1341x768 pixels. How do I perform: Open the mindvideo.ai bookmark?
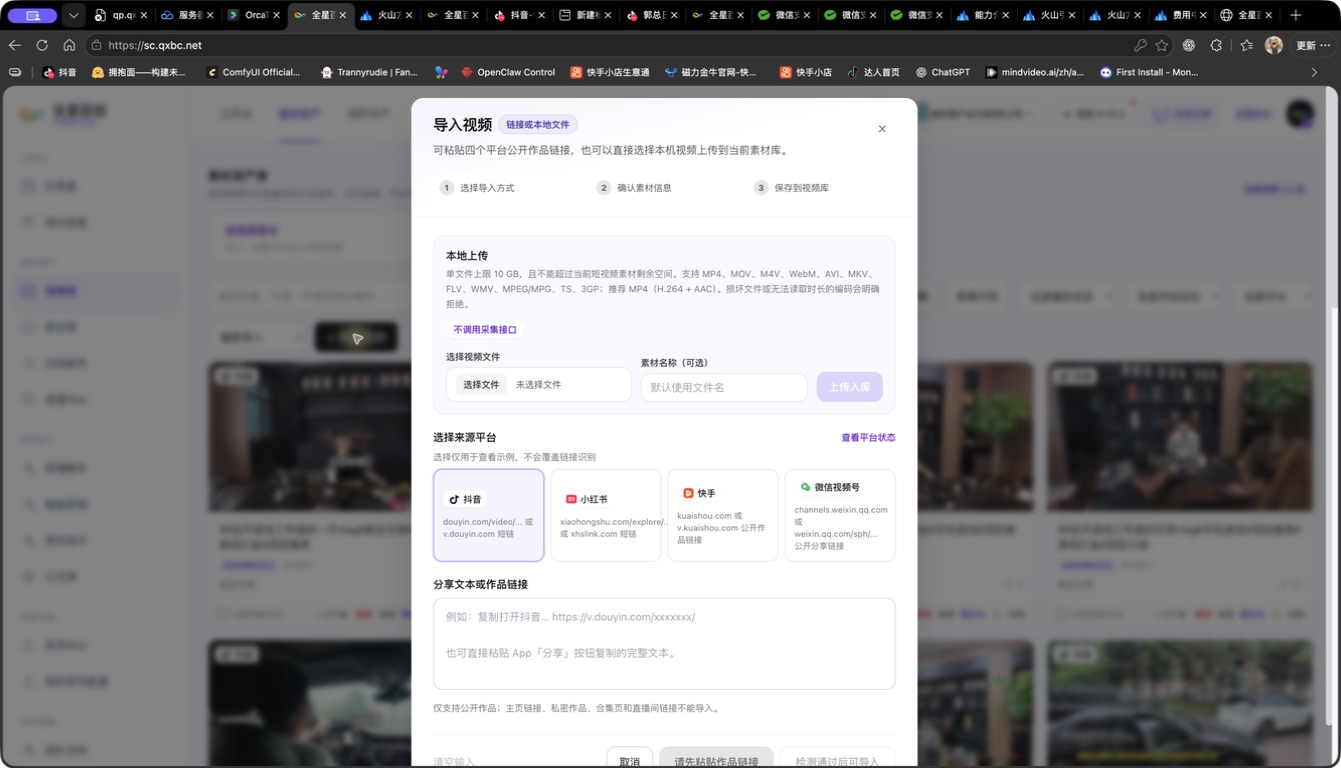pyautogui.click(x=1034, y=72)
